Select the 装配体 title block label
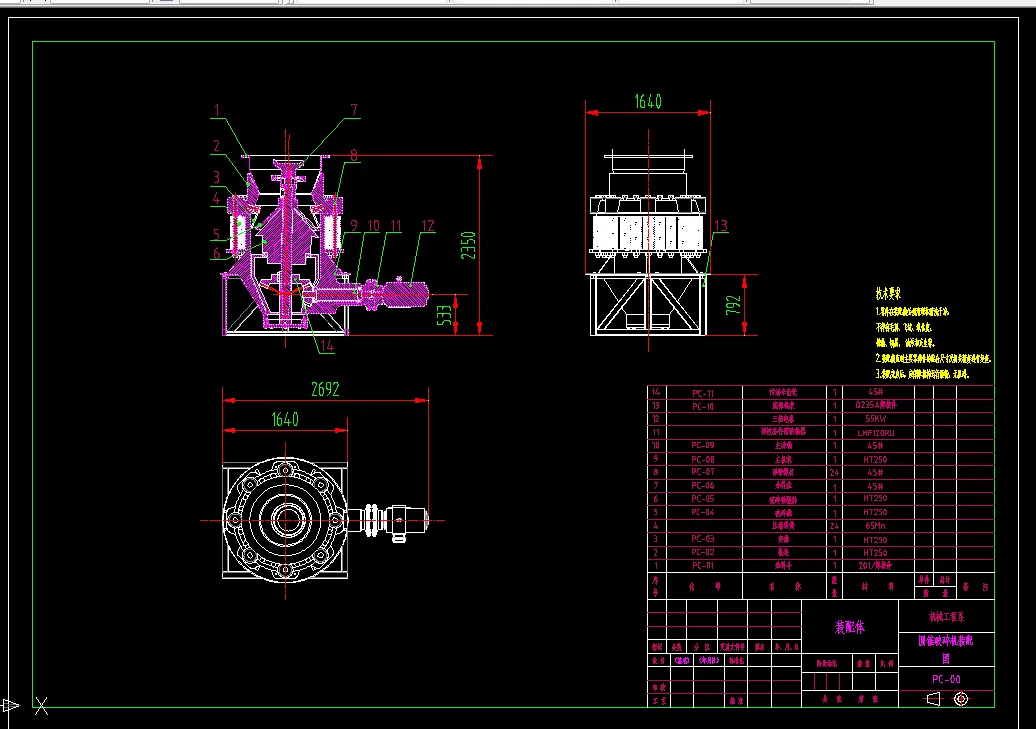Viewport: 1036px width, 729px height. coord(850,627)
